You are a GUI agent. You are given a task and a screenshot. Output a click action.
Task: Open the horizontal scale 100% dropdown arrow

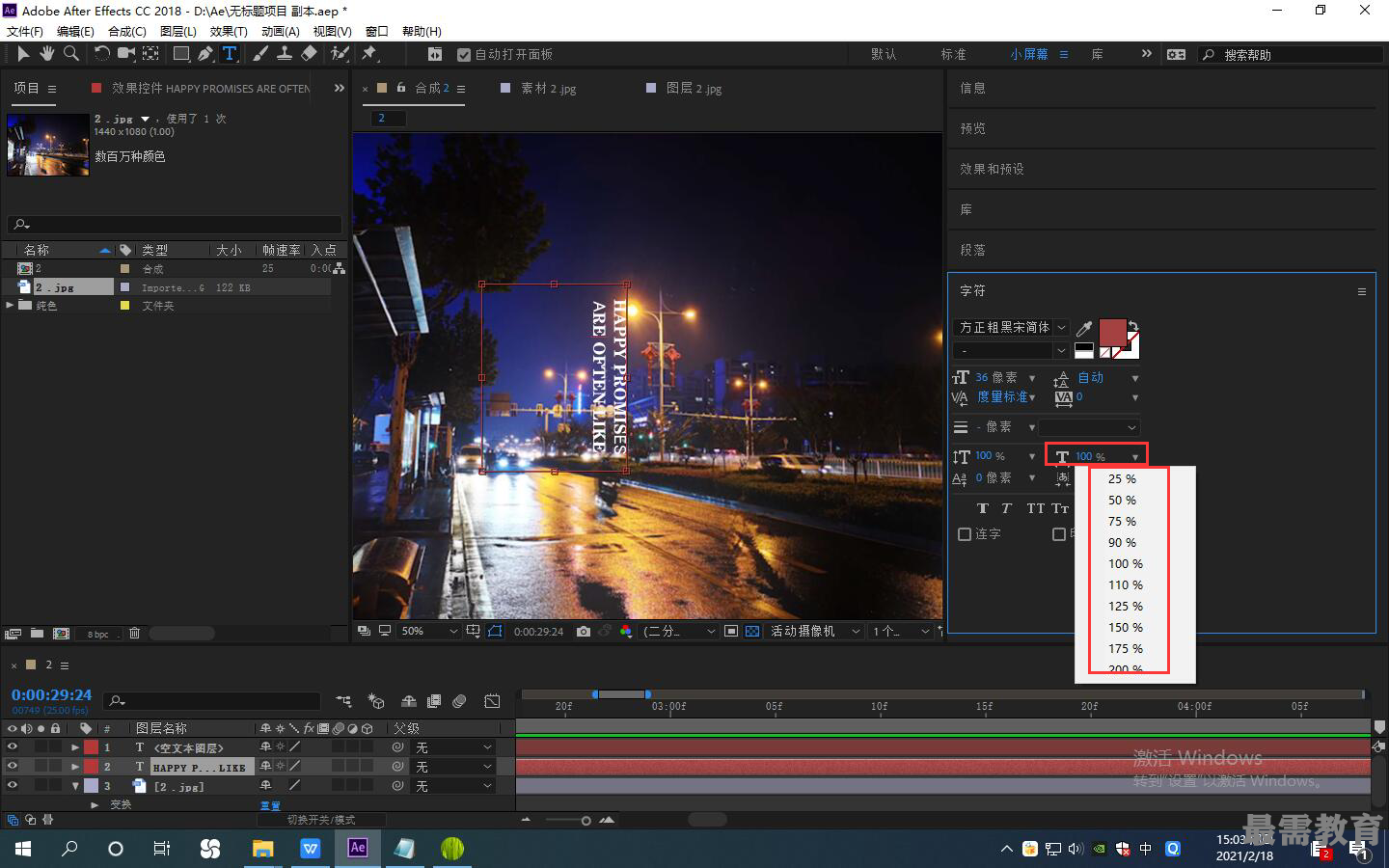tap(1135, 457)
